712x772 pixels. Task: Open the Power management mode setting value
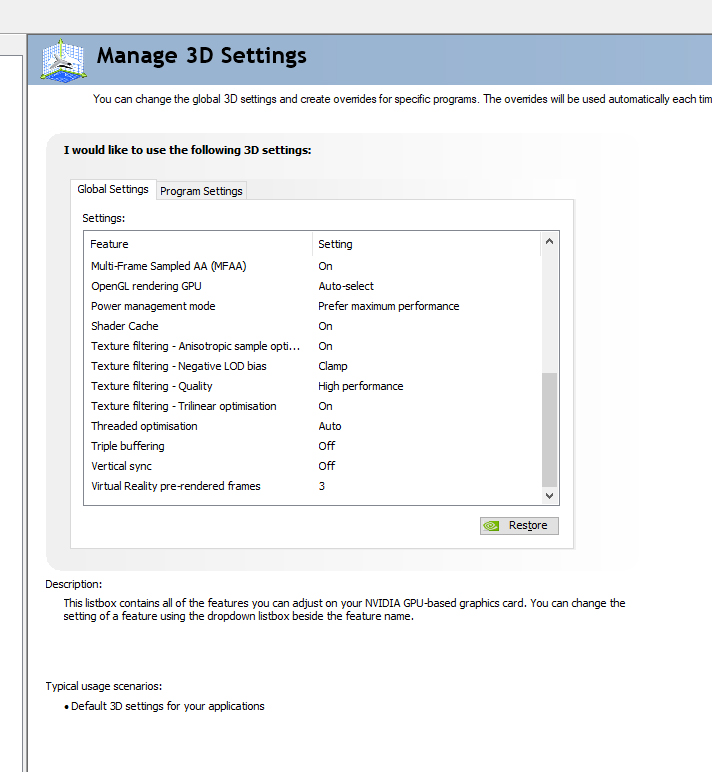pyautogui.click(x=389, y=306)
